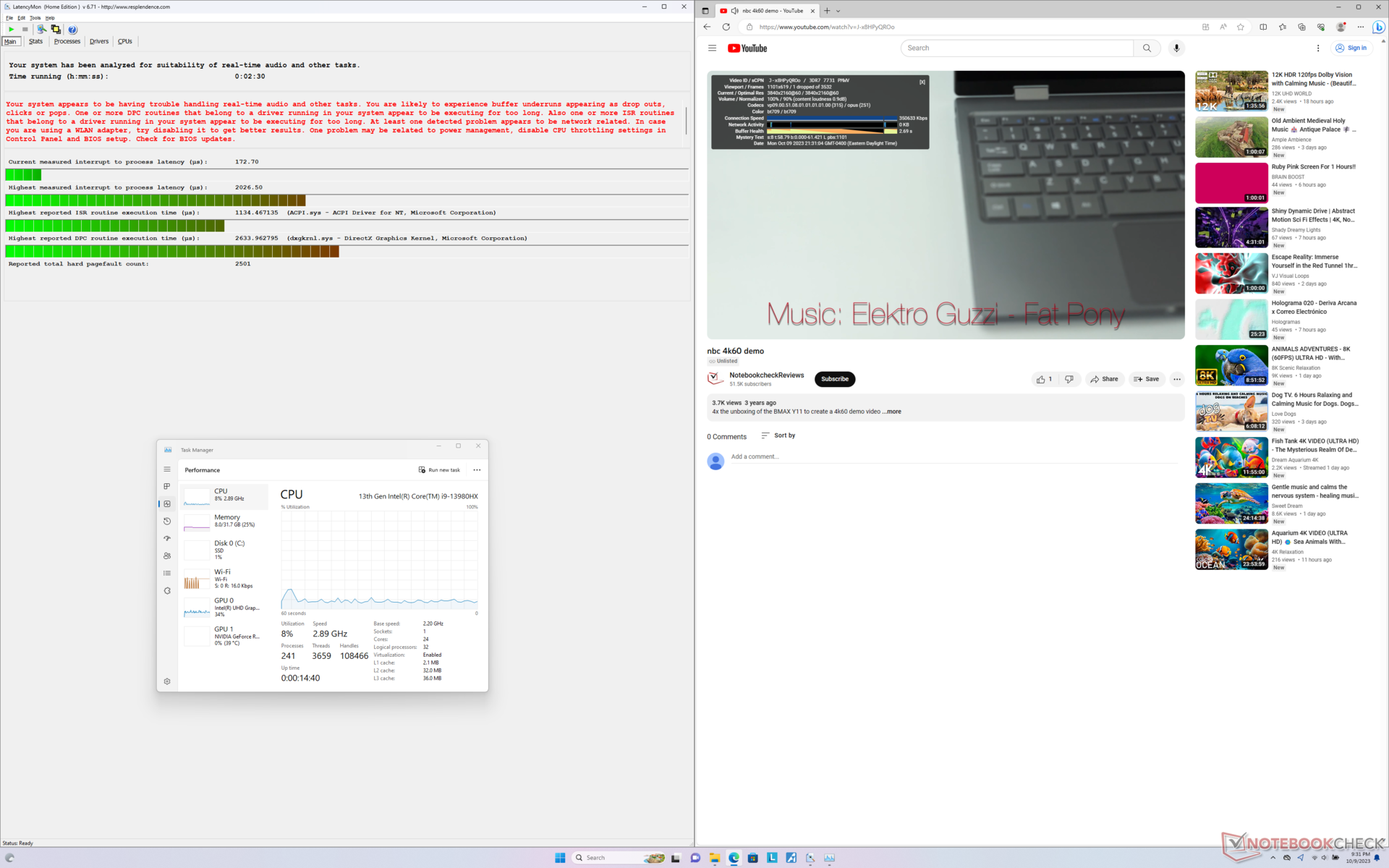1389x868 pixels.
Task: Expand video description with ...more
Action: coord(893,412)
